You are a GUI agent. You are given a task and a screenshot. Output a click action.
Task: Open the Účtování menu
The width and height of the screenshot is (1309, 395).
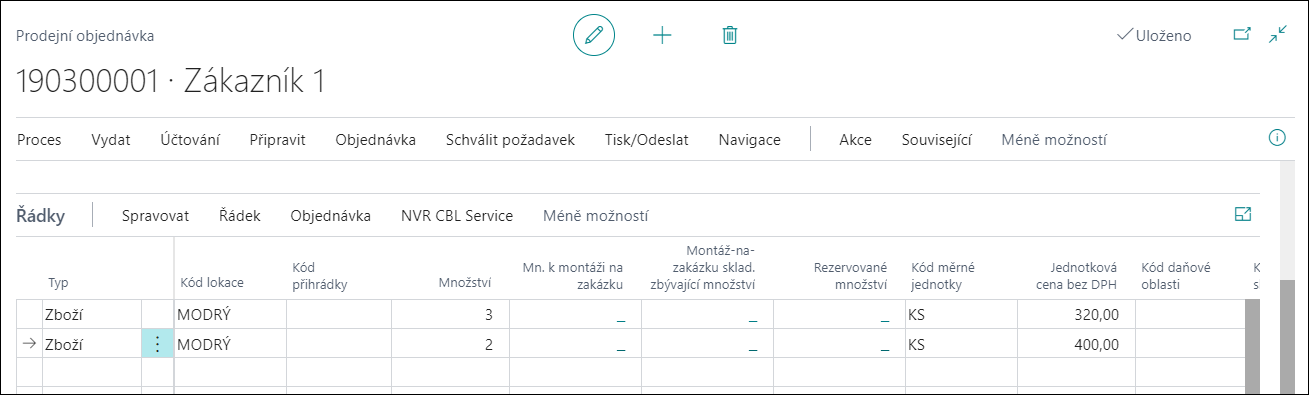[190, 140]
